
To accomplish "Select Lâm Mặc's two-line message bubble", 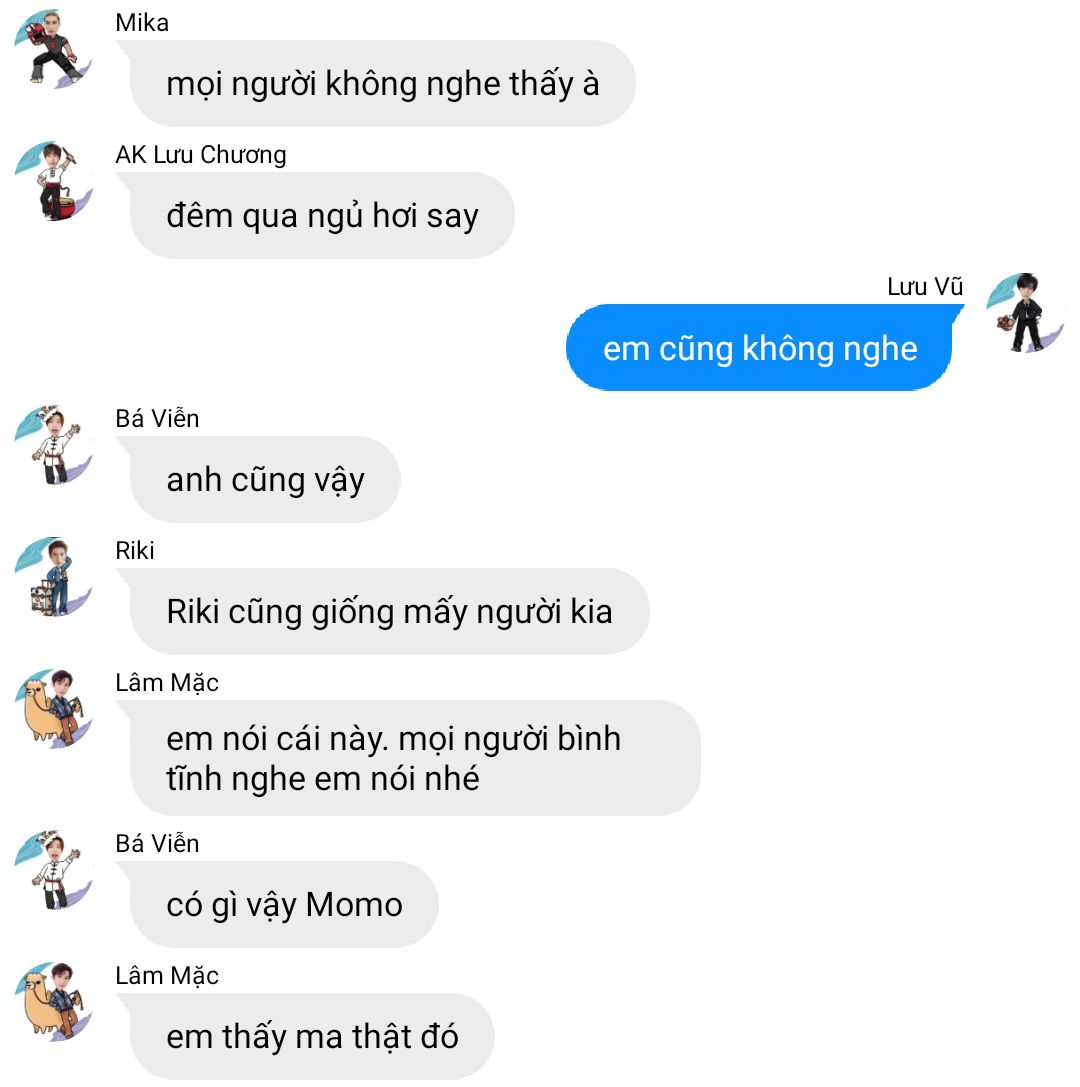I will point(415,758).
